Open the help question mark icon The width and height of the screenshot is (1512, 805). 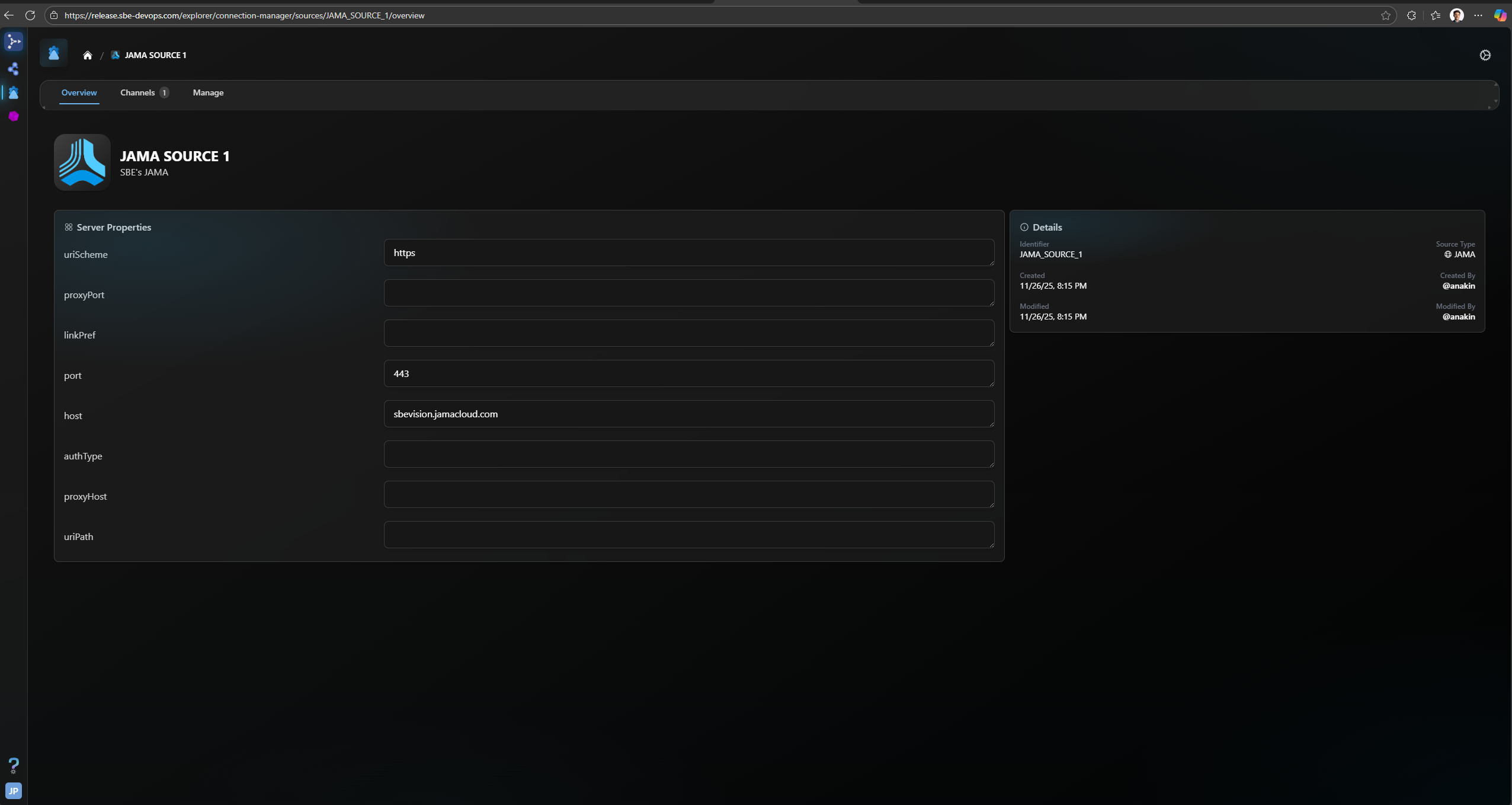(x=14, y=765)
